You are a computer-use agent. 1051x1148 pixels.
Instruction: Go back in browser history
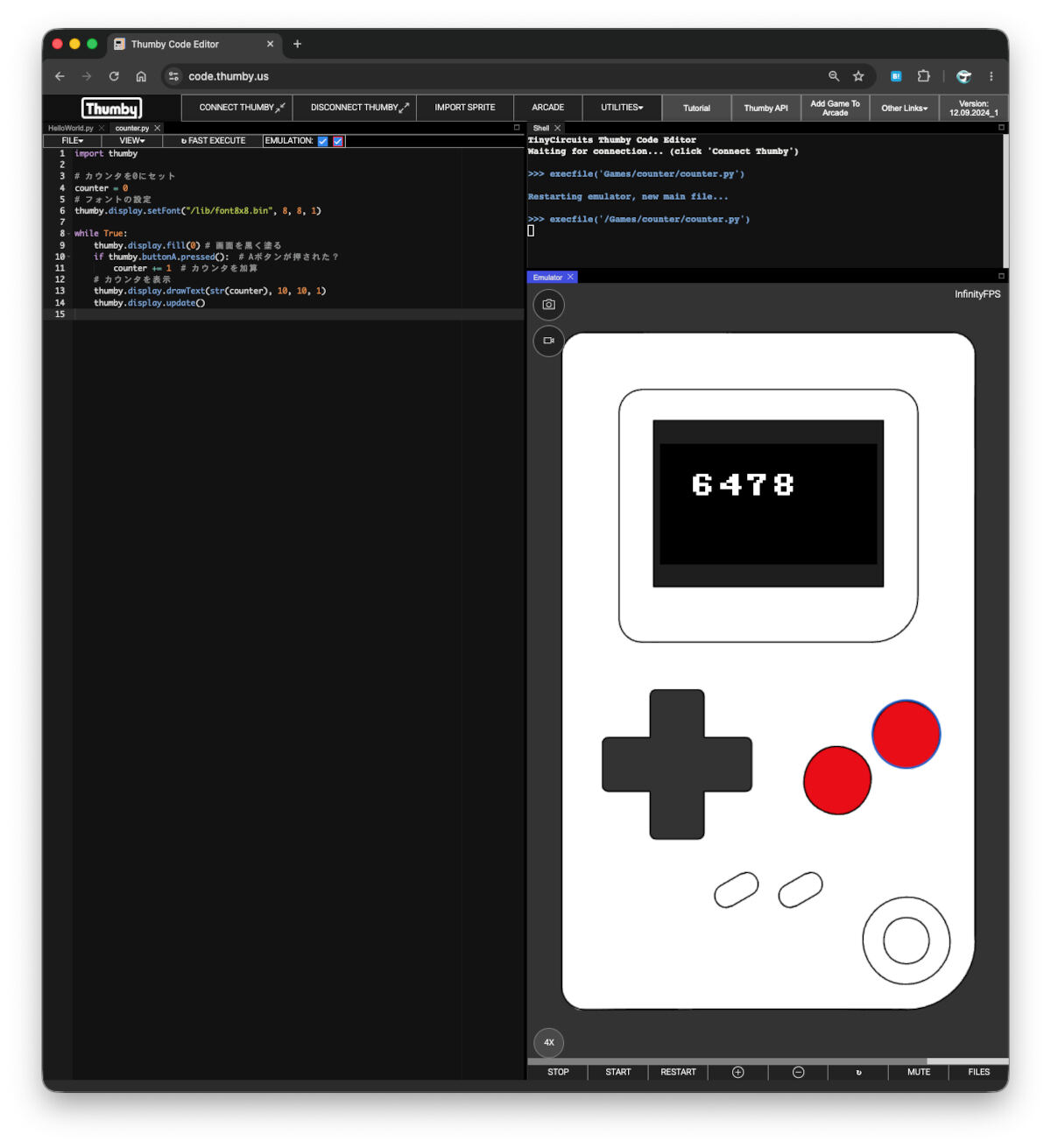(60, 76)
